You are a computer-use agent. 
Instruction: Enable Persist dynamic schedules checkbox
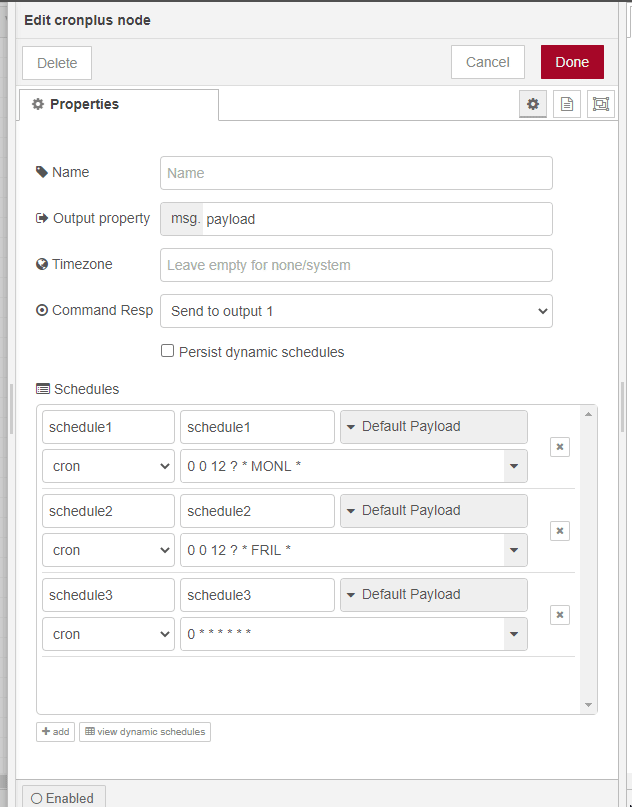pyautogui.click(x=167, y=351)
